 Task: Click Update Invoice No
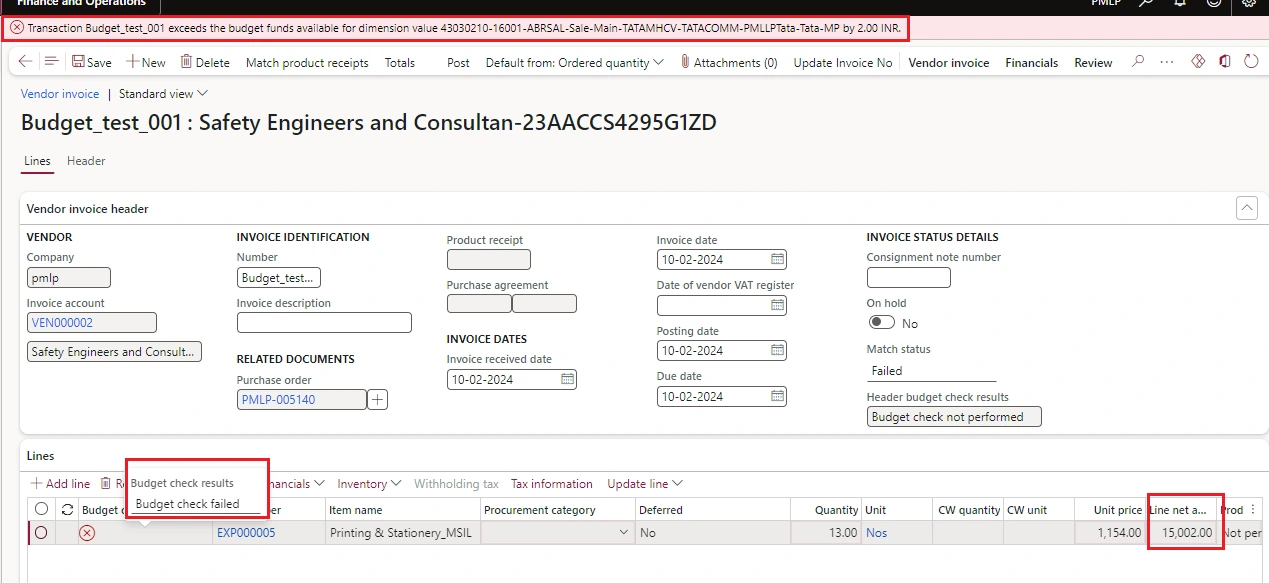point(842,62)
